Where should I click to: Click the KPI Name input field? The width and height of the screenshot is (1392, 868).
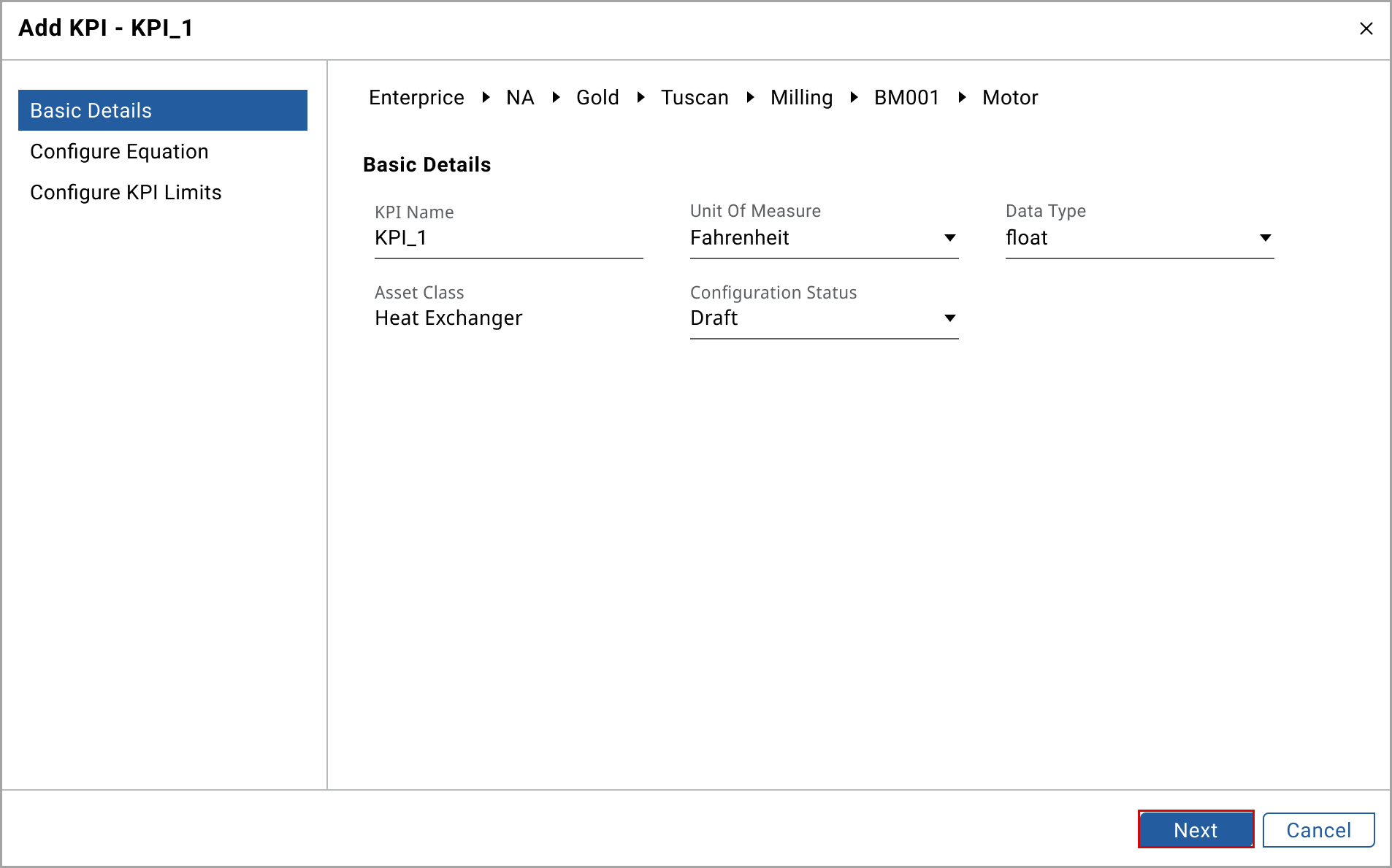[x=508, y=238]
